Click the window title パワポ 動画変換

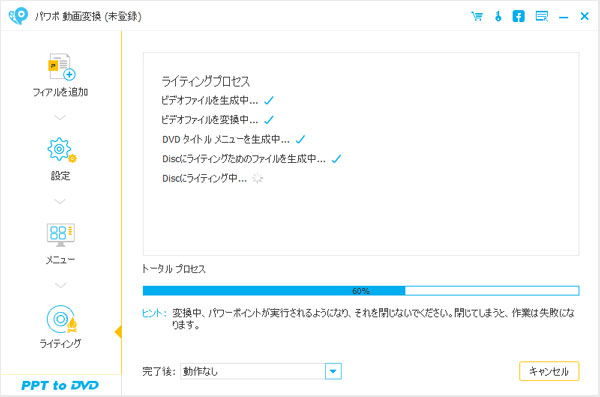point(88,16)
